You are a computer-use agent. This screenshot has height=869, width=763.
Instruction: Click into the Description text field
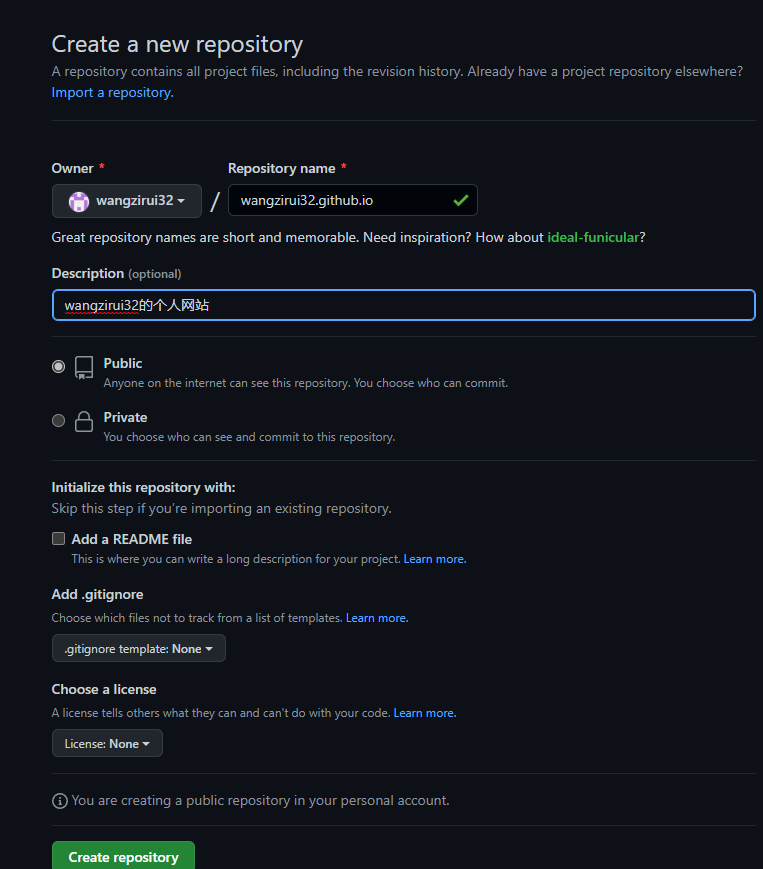[x=403, y=305]
